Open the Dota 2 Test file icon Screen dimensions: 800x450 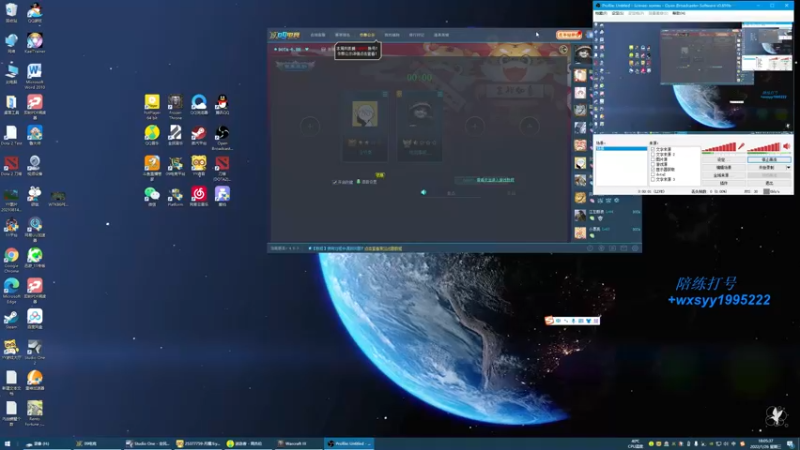point(11,135)
